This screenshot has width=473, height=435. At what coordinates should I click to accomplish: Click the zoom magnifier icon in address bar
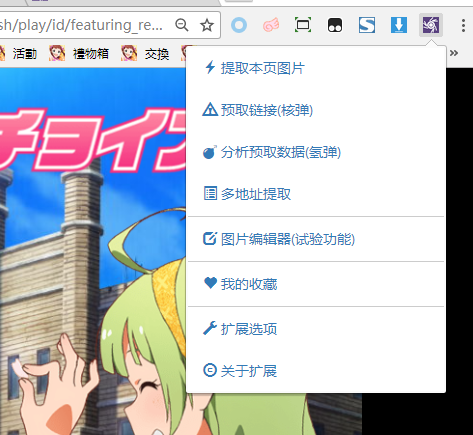pos(182,25)
